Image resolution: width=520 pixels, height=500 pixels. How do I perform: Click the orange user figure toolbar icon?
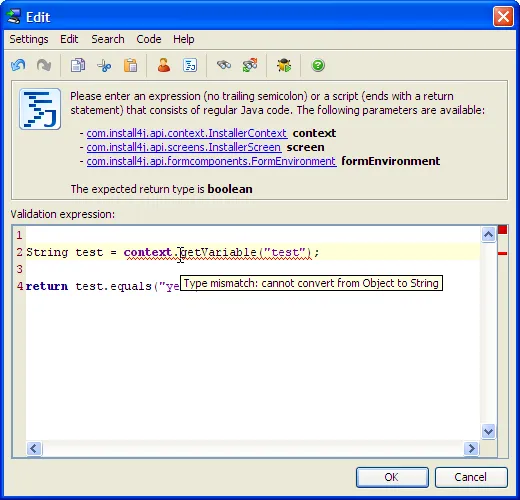164,65
